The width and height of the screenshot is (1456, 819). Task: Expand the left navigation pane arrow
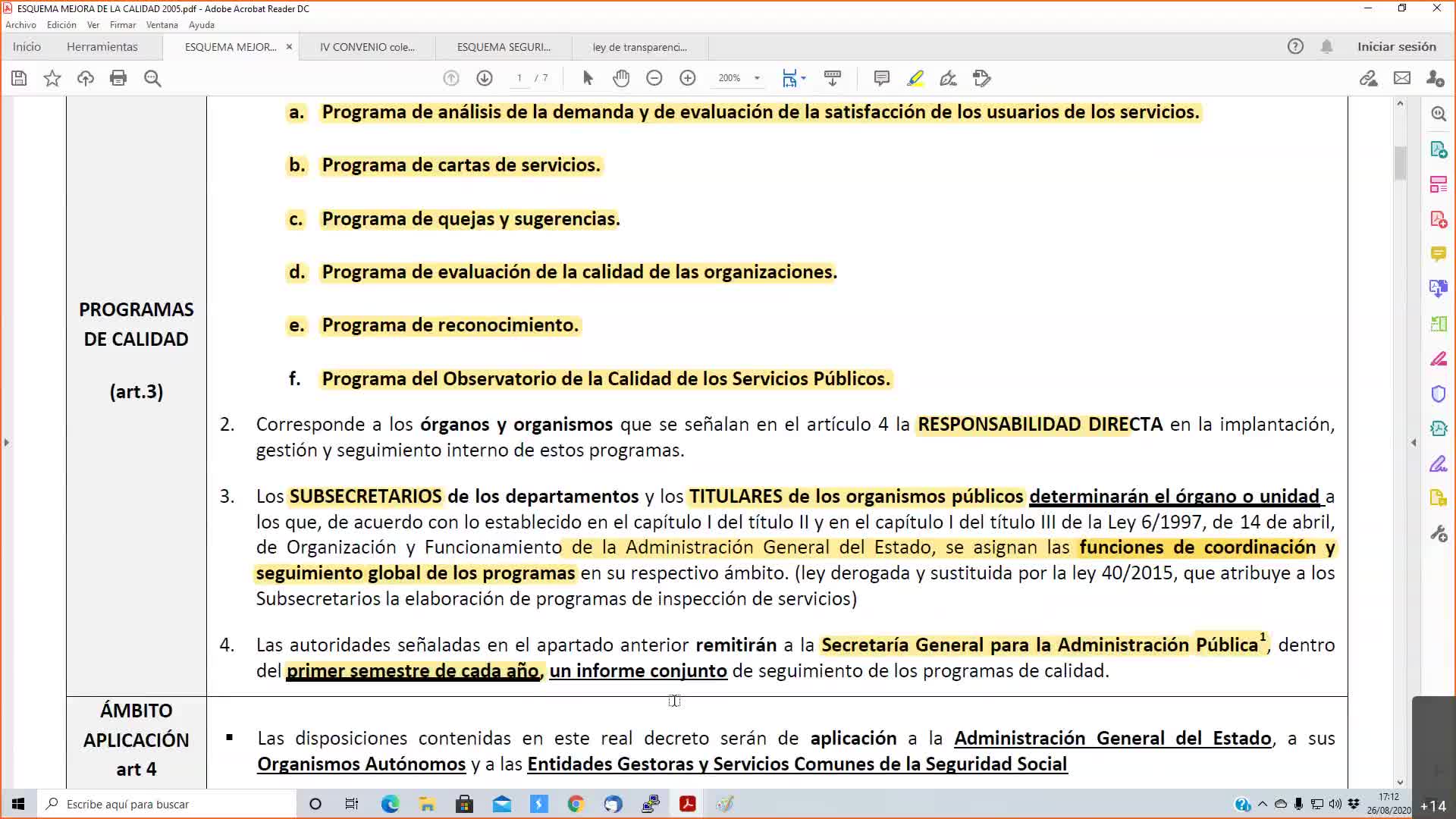pyautogui.click(x=6, y=442)
